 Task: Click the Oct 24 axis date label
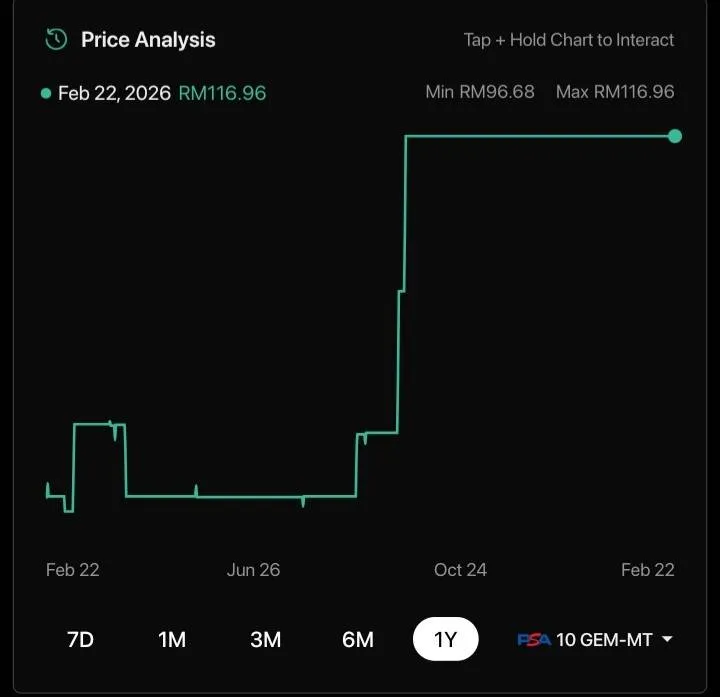tap(460, 570)
